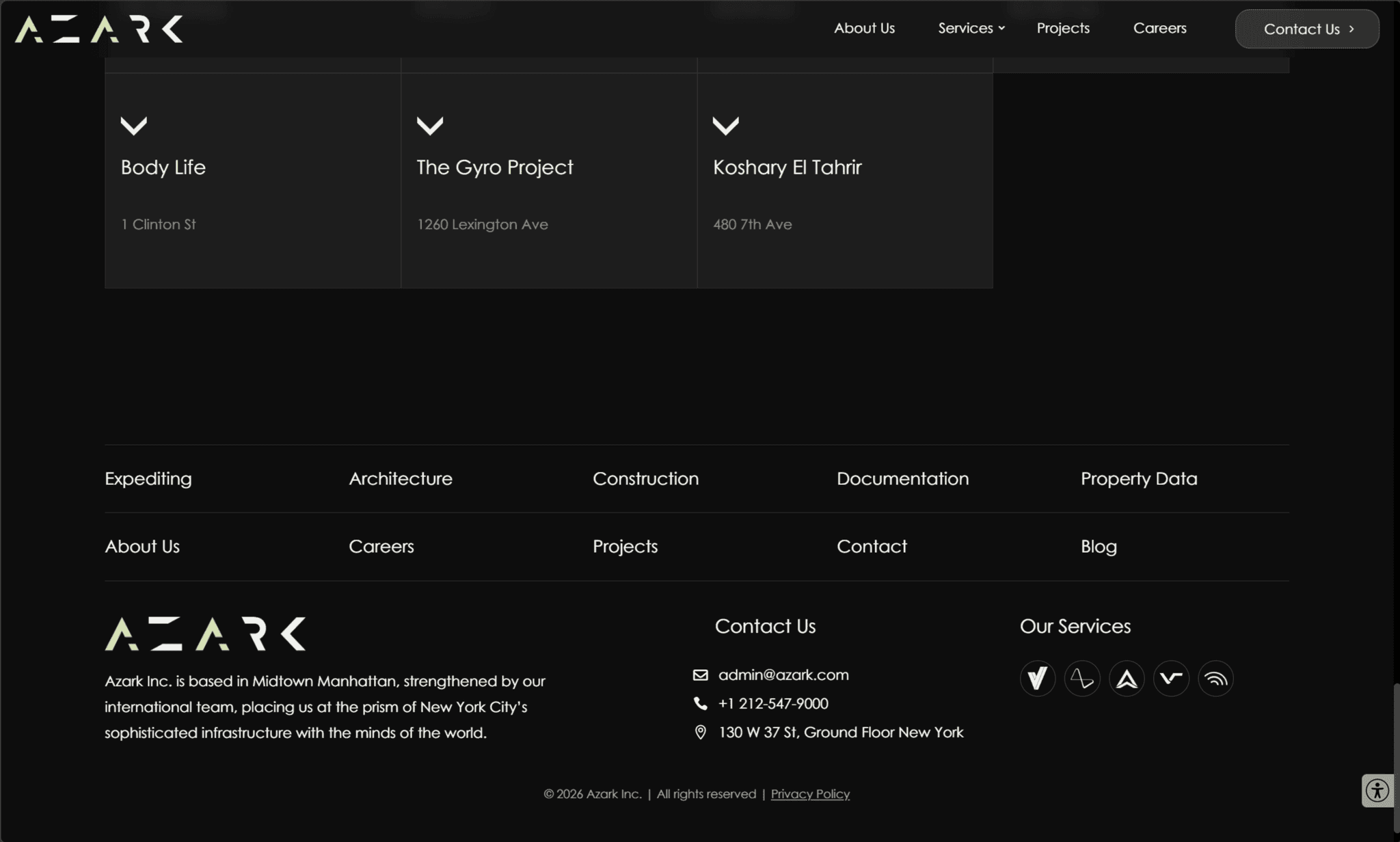Click the 1260 Lexington Ave address text

point(483,224)
